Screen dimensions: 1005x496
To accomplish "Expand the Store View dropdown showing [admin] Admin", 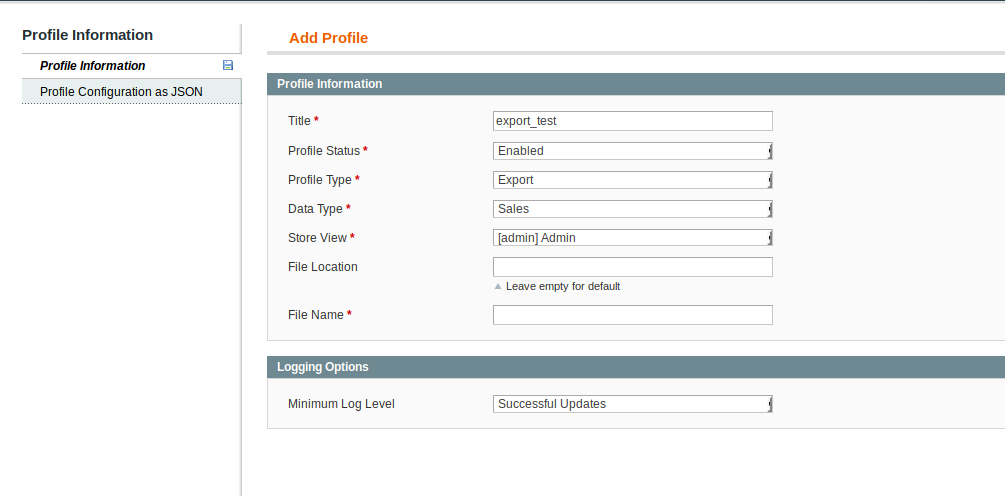I will point(633,238).
